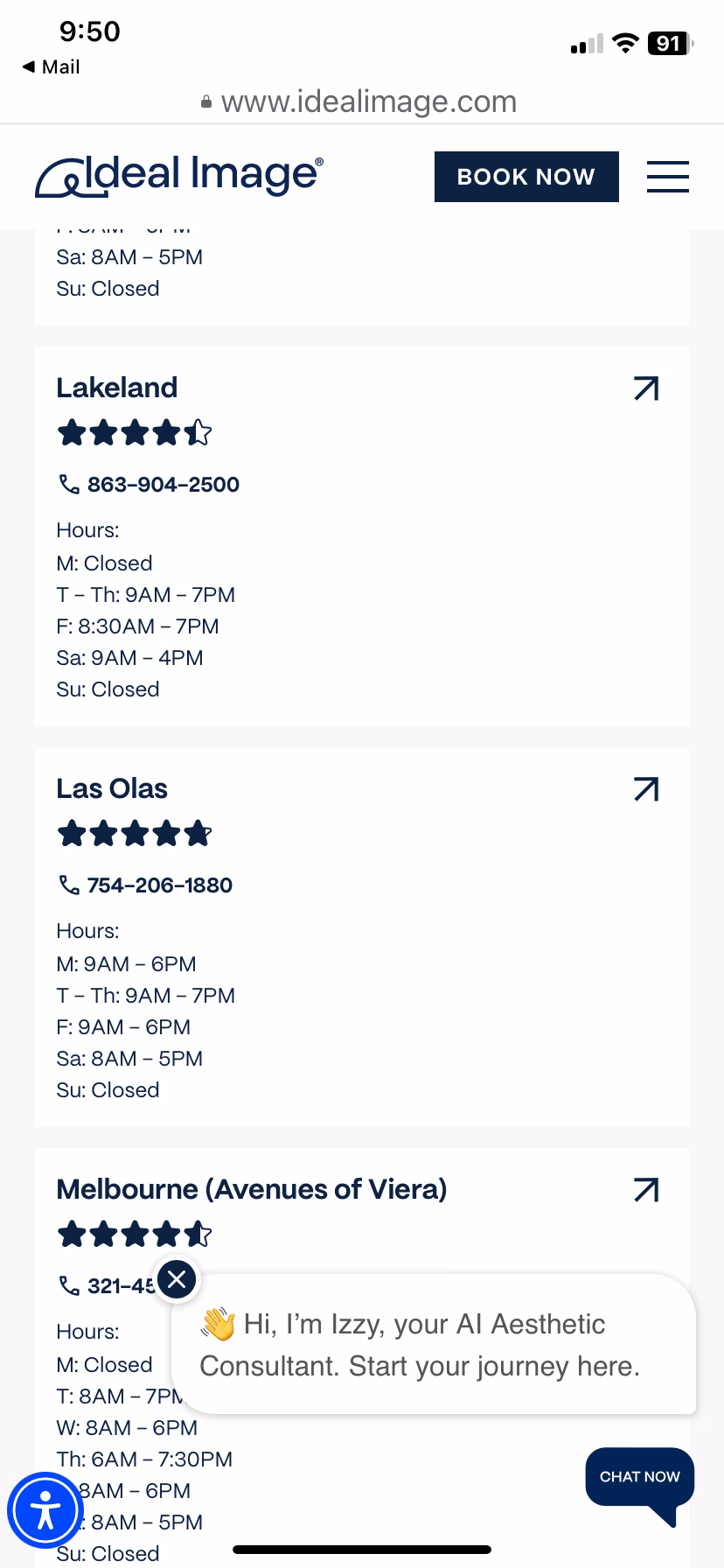The image size is (724, 1568).
Task: Open Melbourne (Avenues of Viera) title
Action: pyautogui.click(x=251, y=1189)
